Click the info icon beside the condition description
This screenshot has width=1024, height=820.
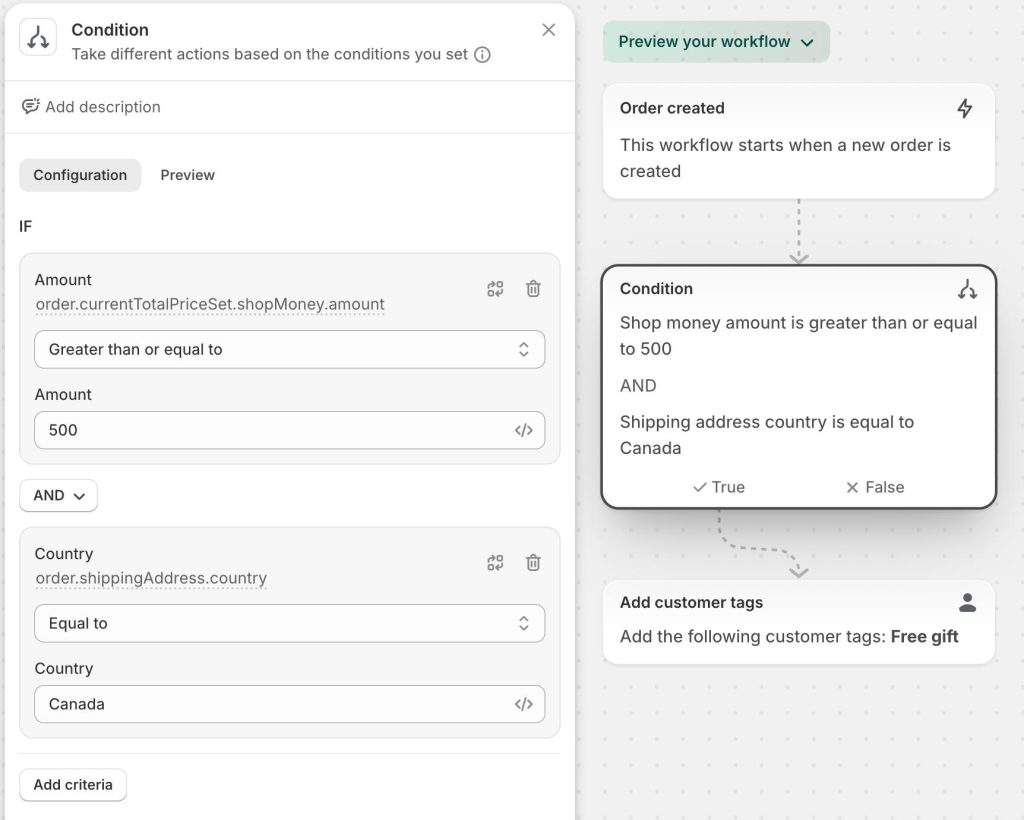(481, 55)
